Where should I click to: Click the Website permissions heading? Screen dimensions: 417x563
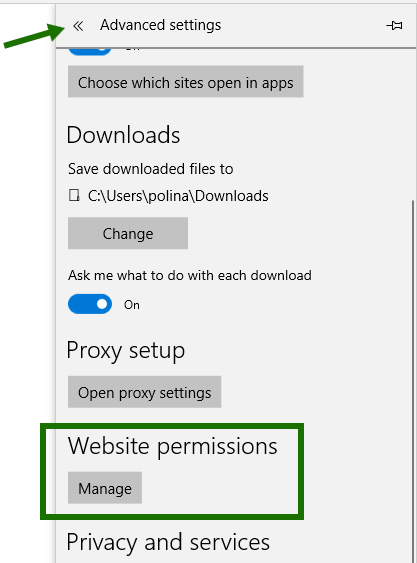pyautogui.click(x=172, y=446)
